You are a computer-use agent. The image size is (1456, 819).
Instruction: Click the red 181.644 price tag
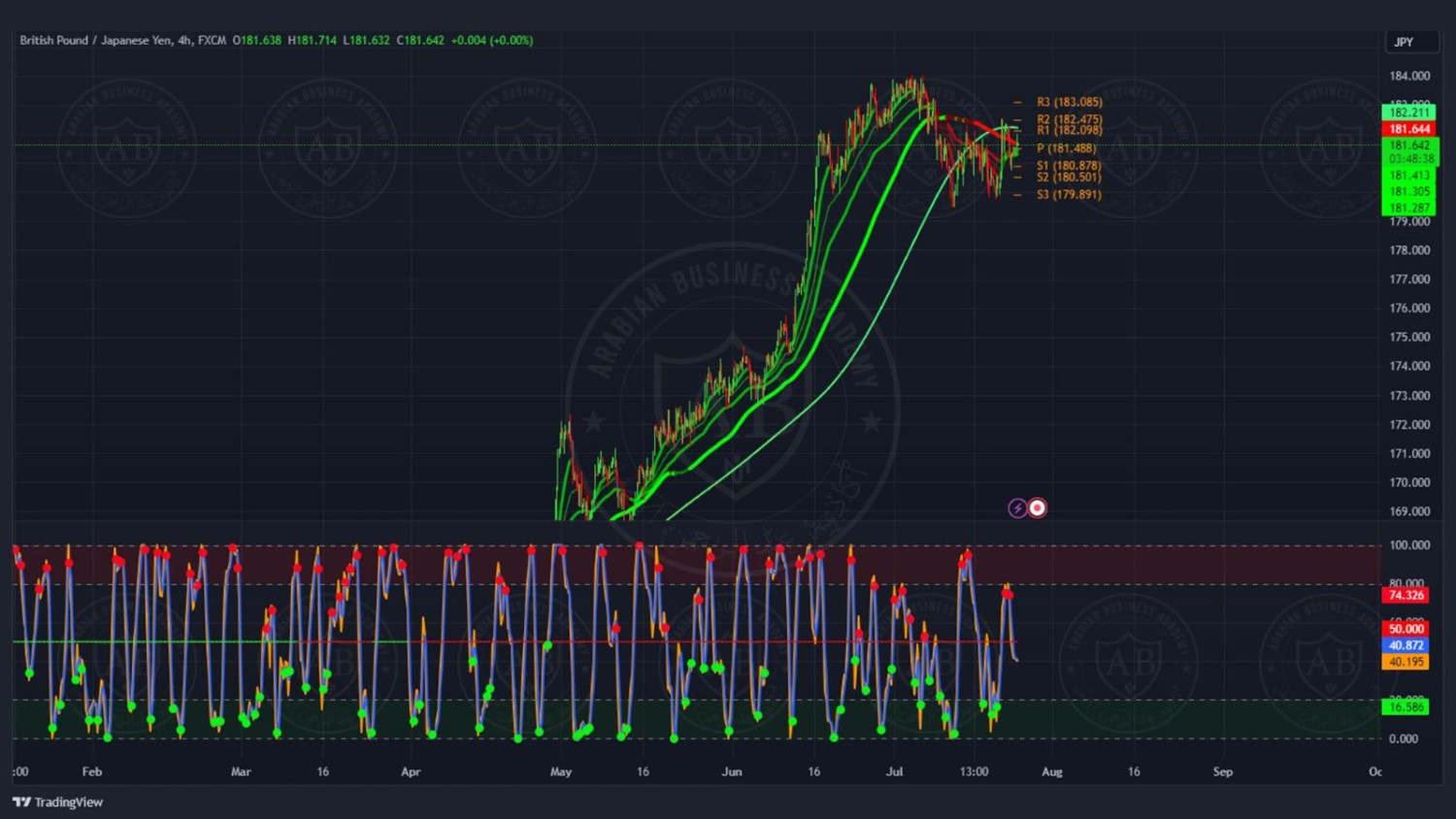pyautogui.click(x=1409, y=129)
